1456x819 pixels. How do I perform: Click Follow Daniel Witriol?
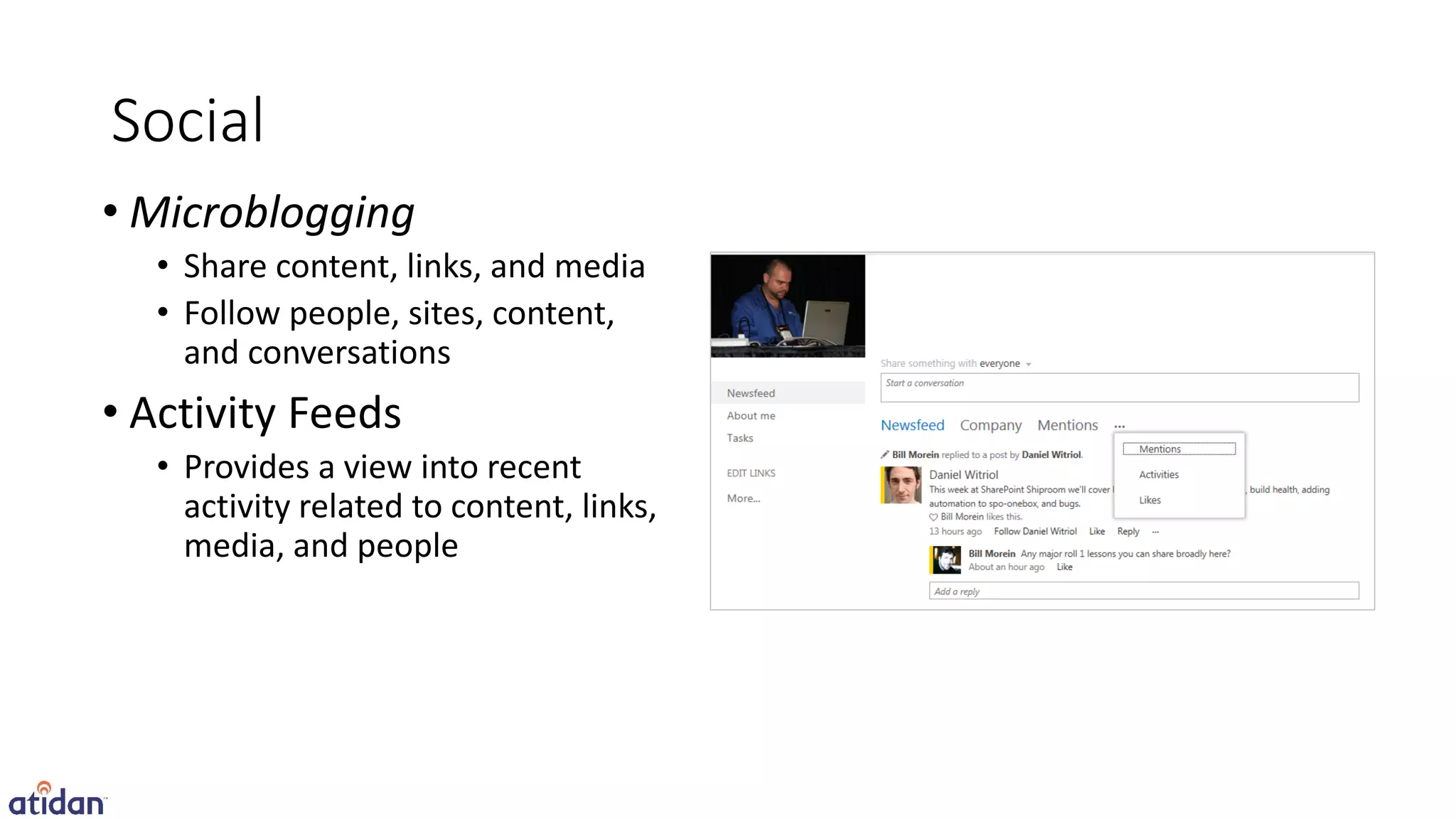1035,531
